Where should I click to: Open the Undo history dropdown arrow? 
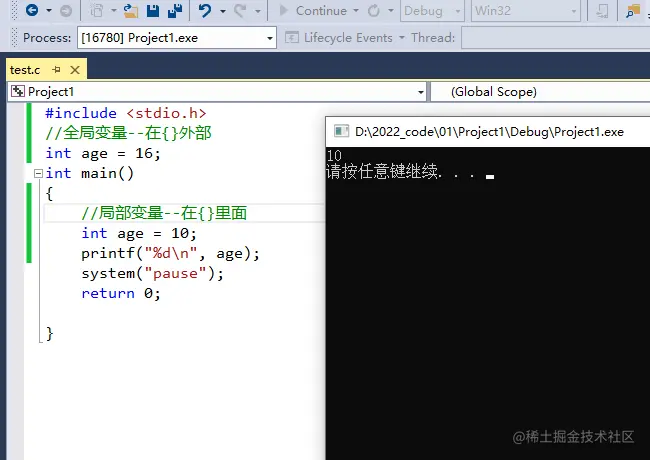223,11
